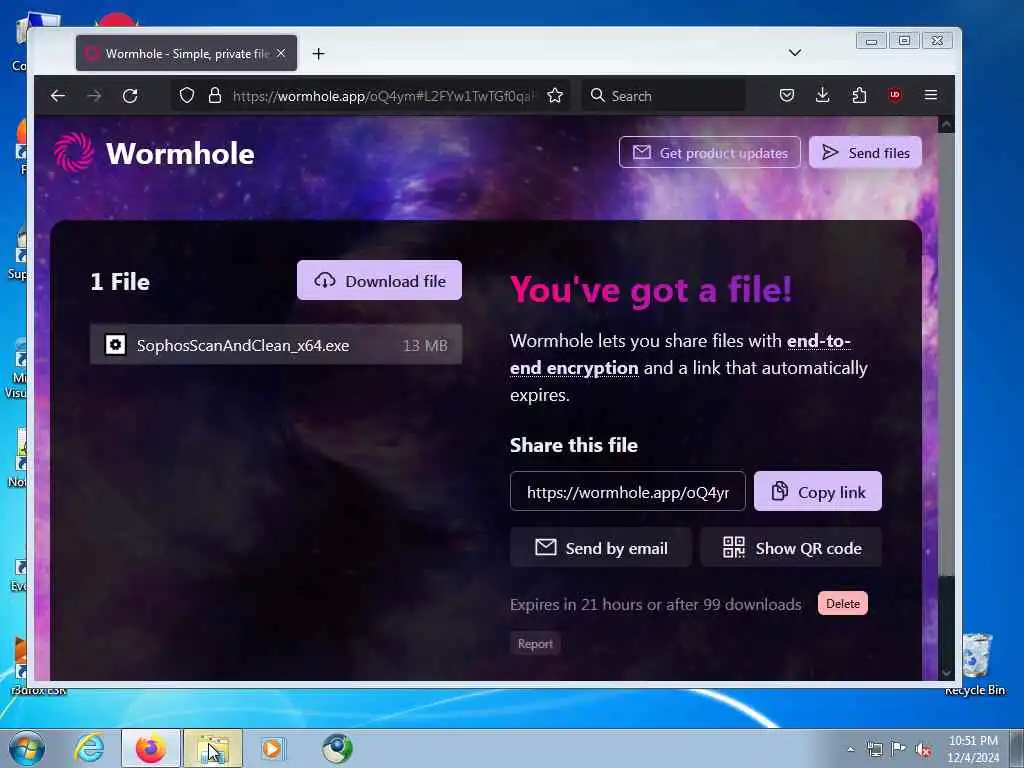This screenshot has width=1024, height=768.
Task: Open the Recycle Bin desktop icon
Action: pyautogui.click(x=975, y=664)
